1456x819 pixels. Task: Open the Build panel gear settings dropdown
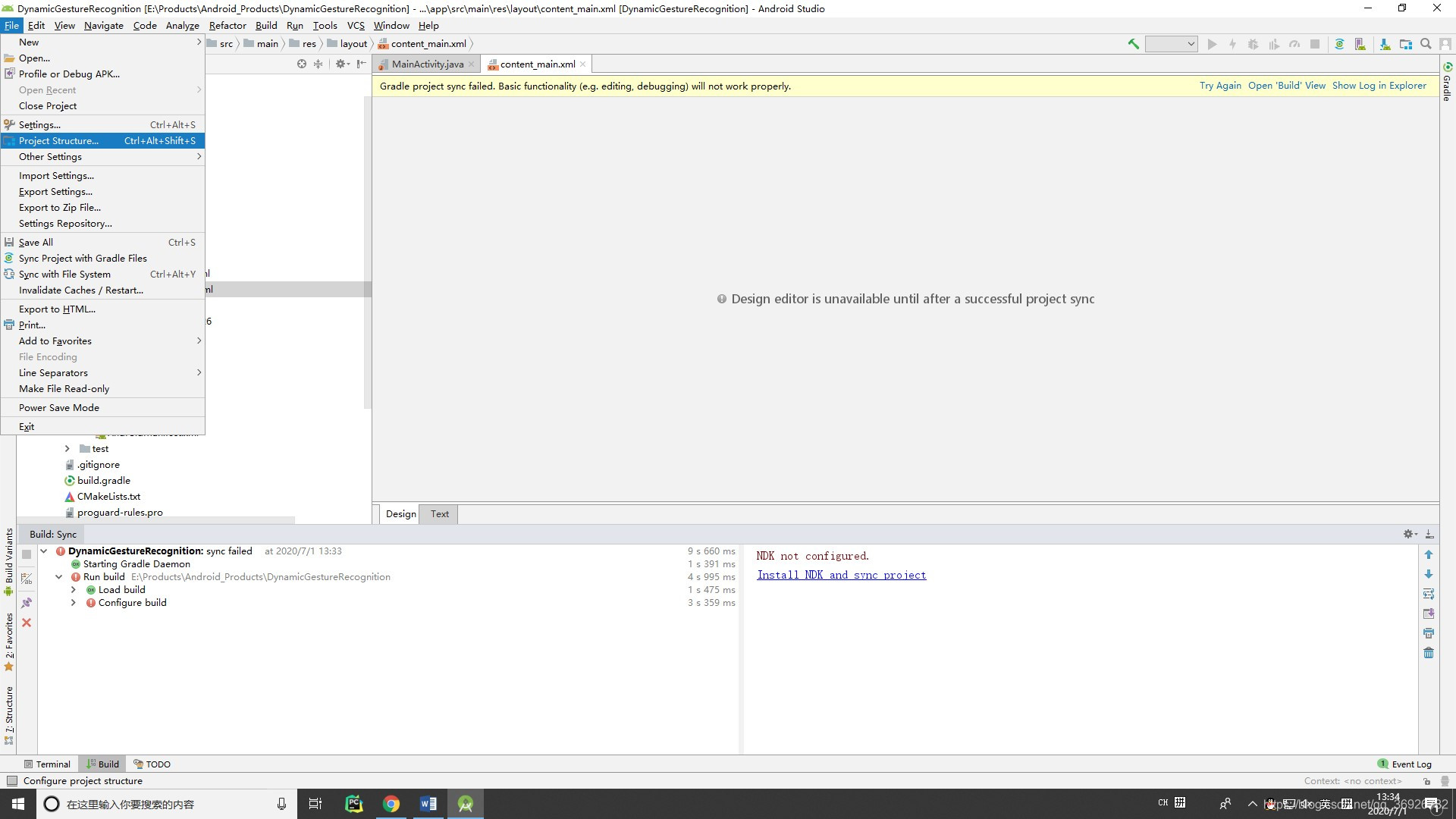(1410, 534)
